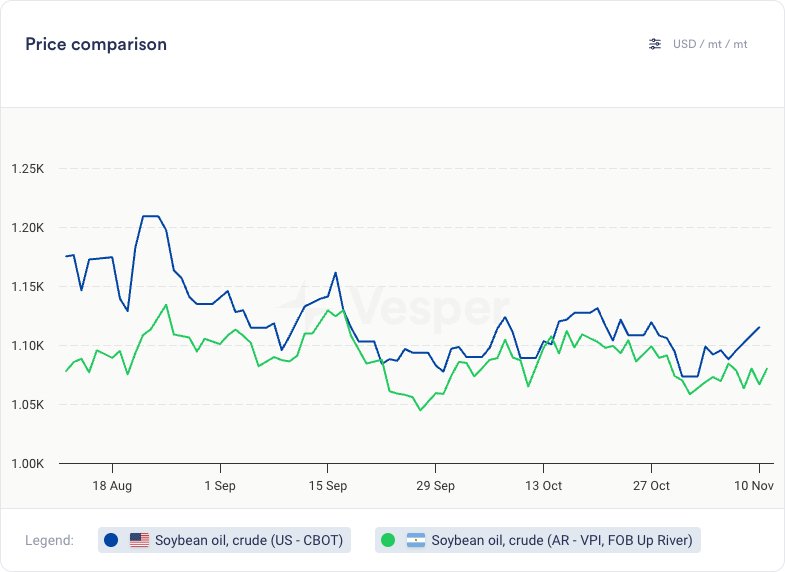Click the 1.00K price axis label
The height and width of the screenshot is (572, 785).
(x=27, y=464)
